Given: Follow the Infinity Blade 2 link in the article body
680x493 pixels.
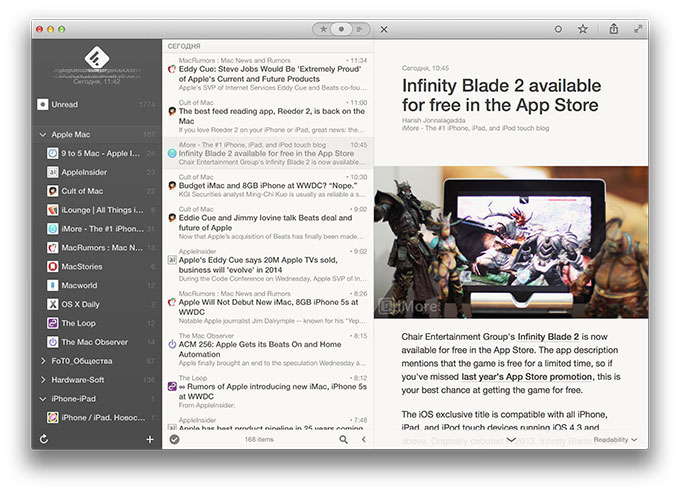Looking at the screenshot, I should pyautogui.click(x=548, y=337).
